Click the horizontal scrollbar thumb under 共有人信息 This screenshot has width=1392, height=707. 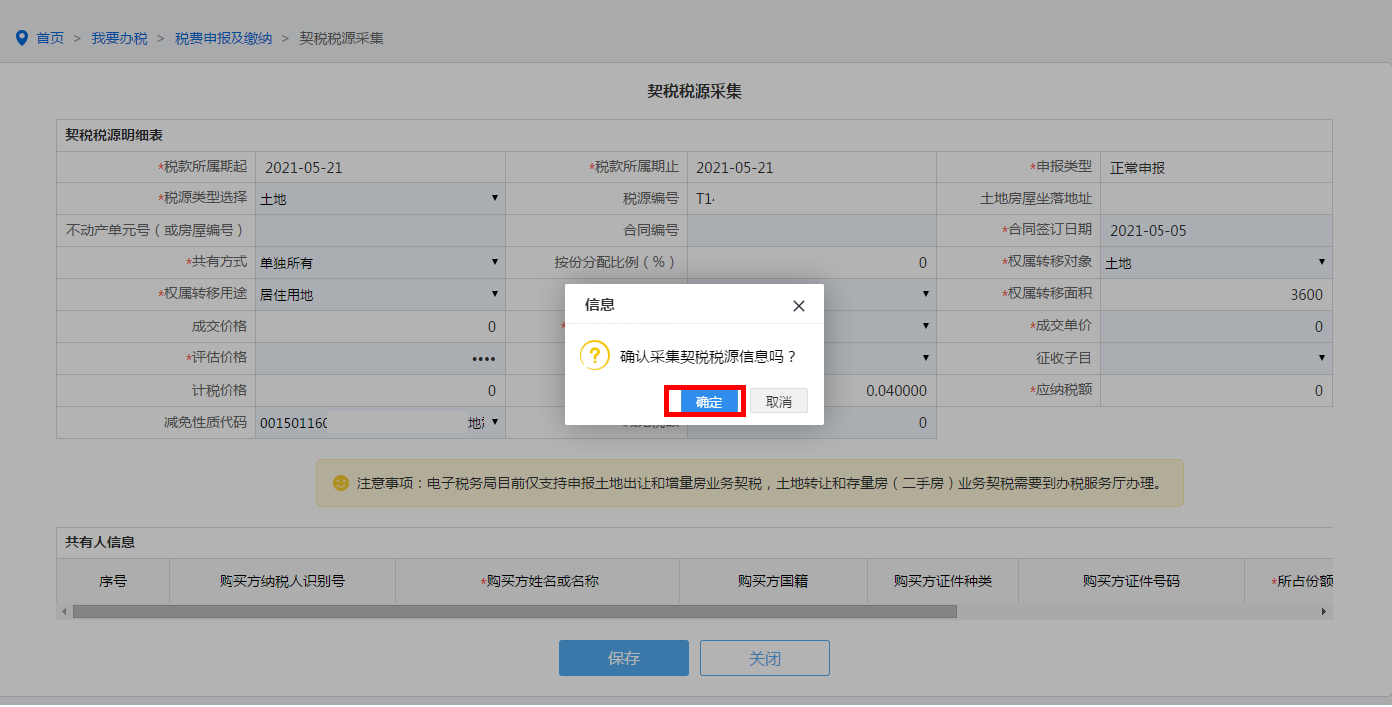[514, 611]
